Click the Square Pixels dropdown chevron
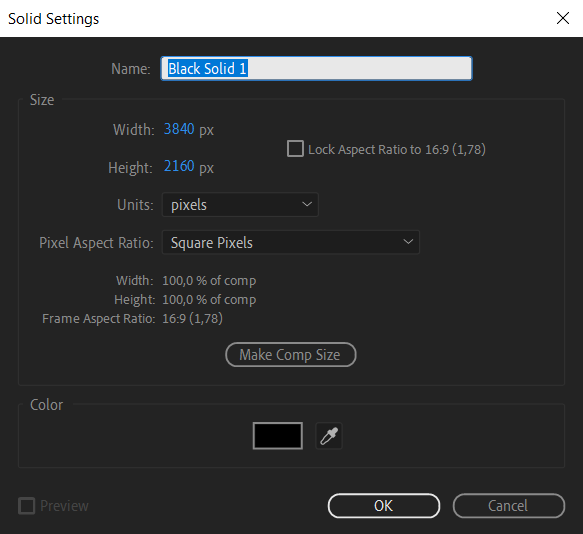 (x=408, y=242)
